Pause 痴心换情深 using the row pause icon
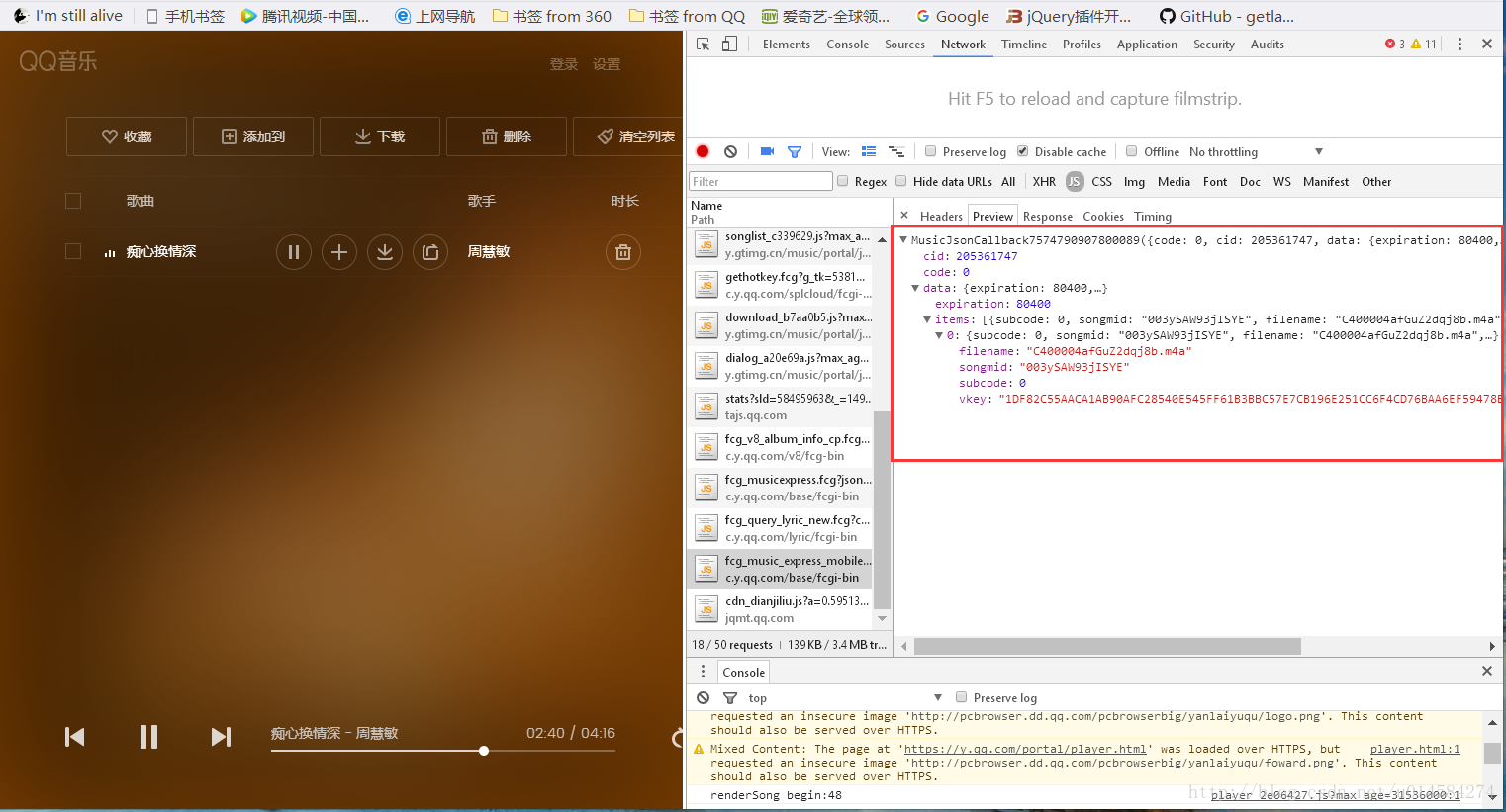 pos(293,252)
